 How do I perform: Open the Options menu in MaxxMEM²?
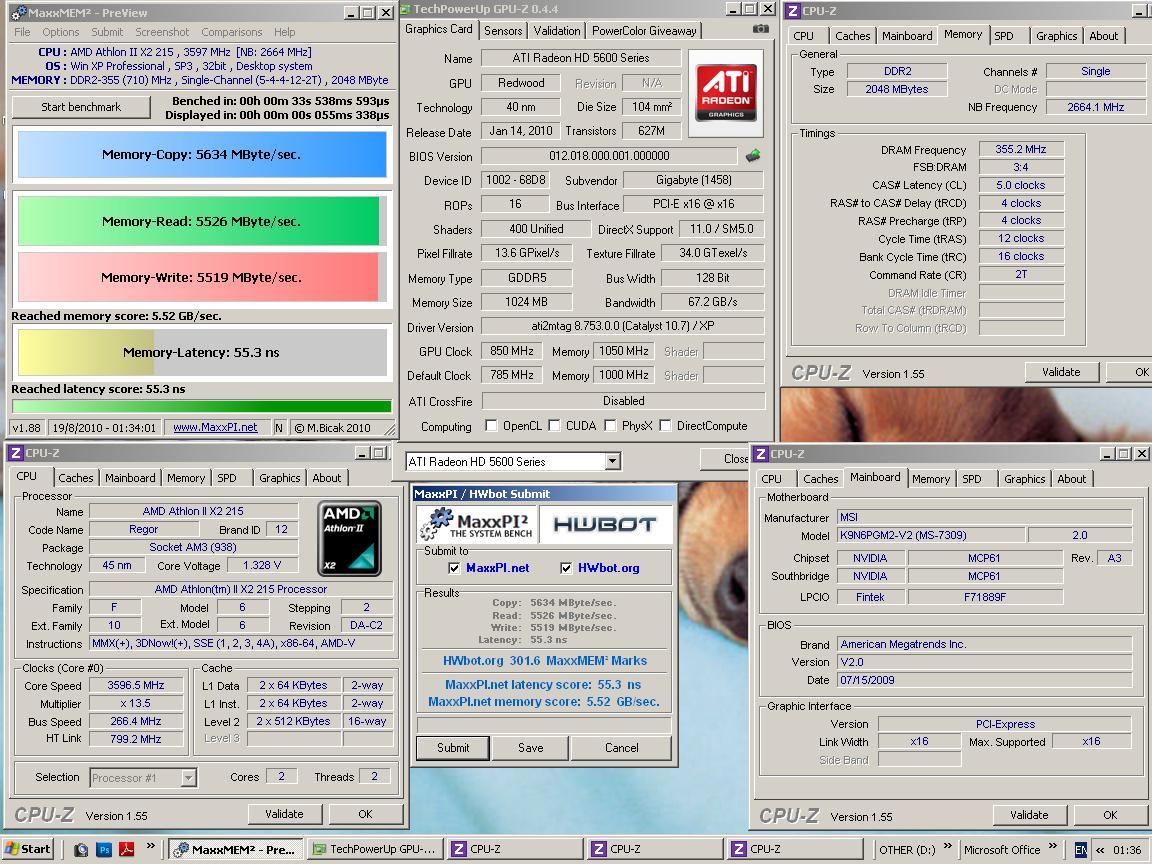(x=60, y=32)
